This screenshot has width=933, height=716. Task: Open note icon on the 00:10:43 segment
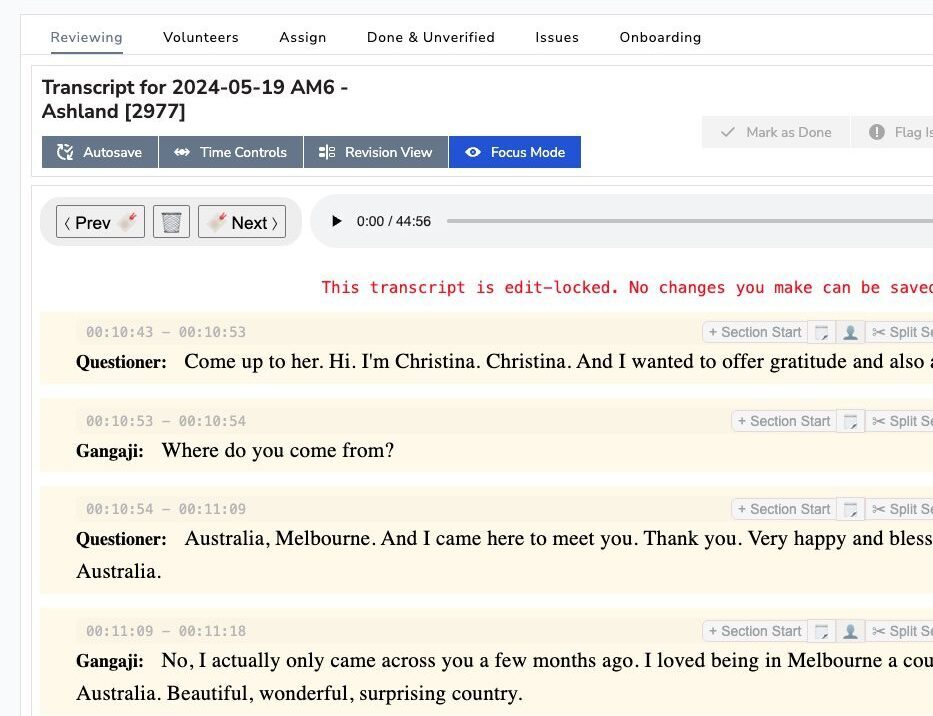click(x=821, y=332)
